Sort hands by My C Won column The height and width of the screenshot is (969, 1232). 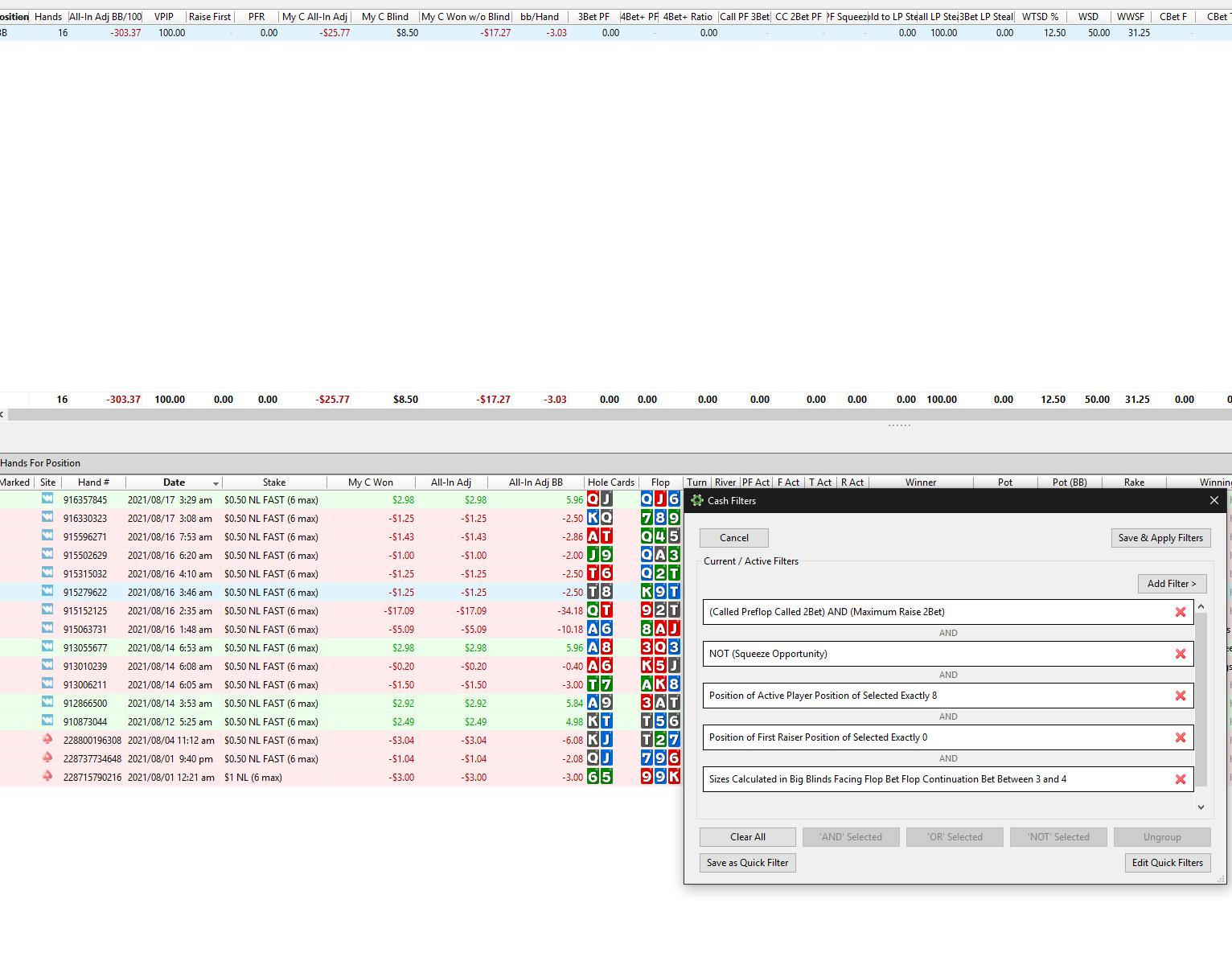(371, 482)
